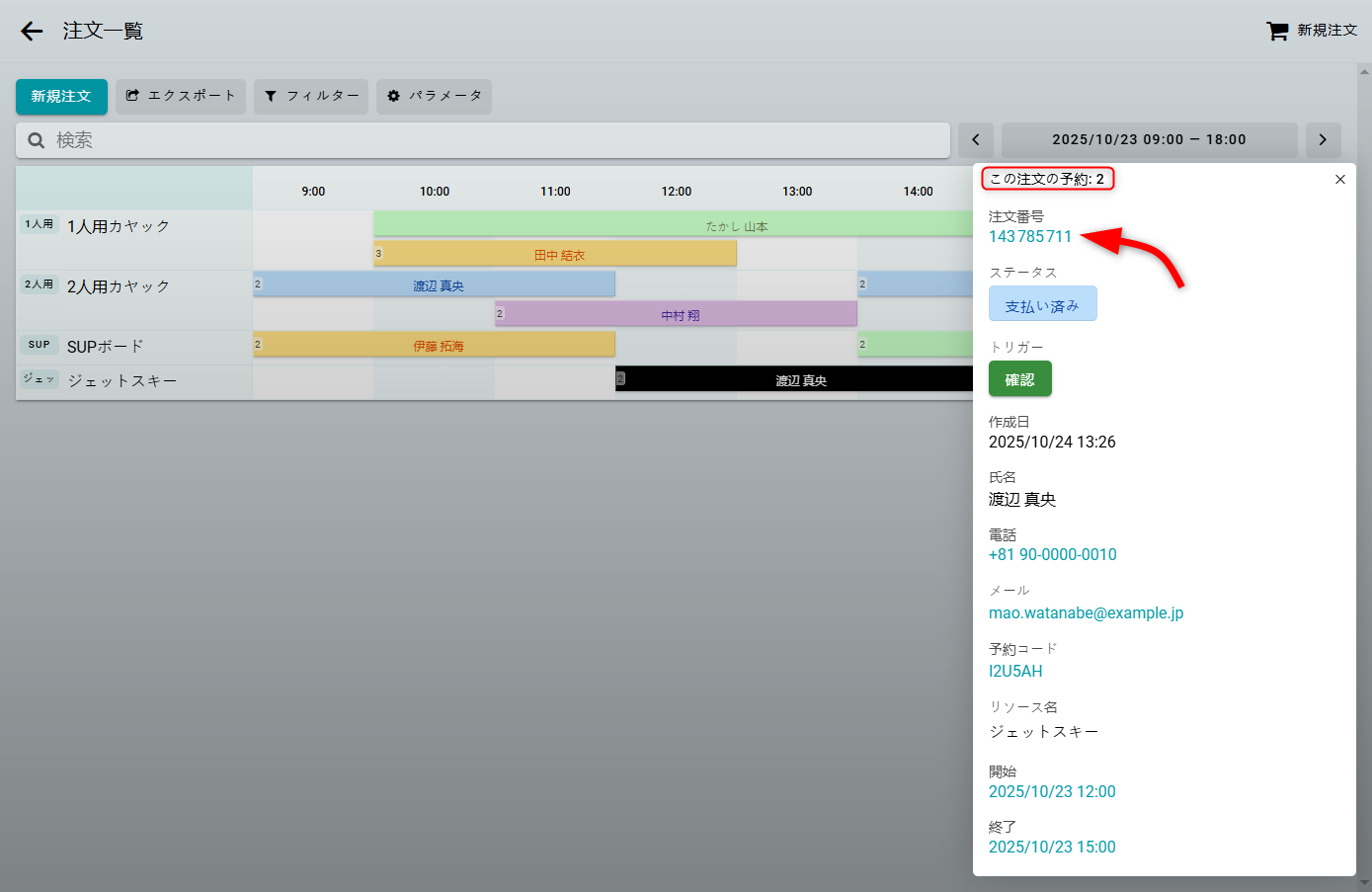Click the scrollbar down arrow

(x=1365, y=882)
